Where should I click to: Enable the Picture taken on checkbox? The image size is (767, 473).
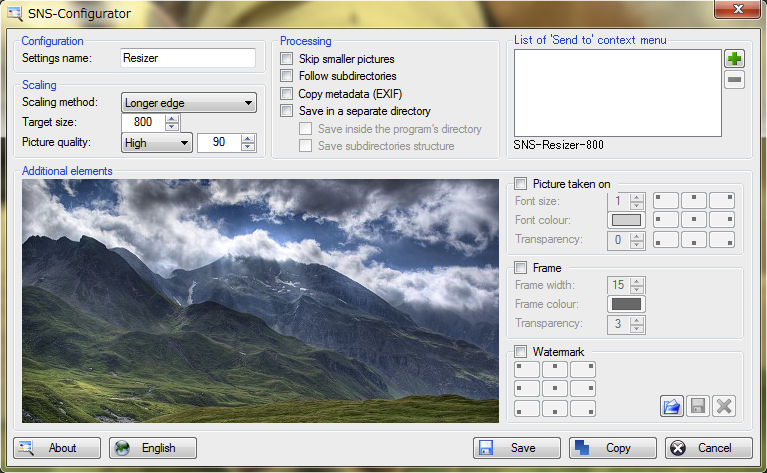520,184
